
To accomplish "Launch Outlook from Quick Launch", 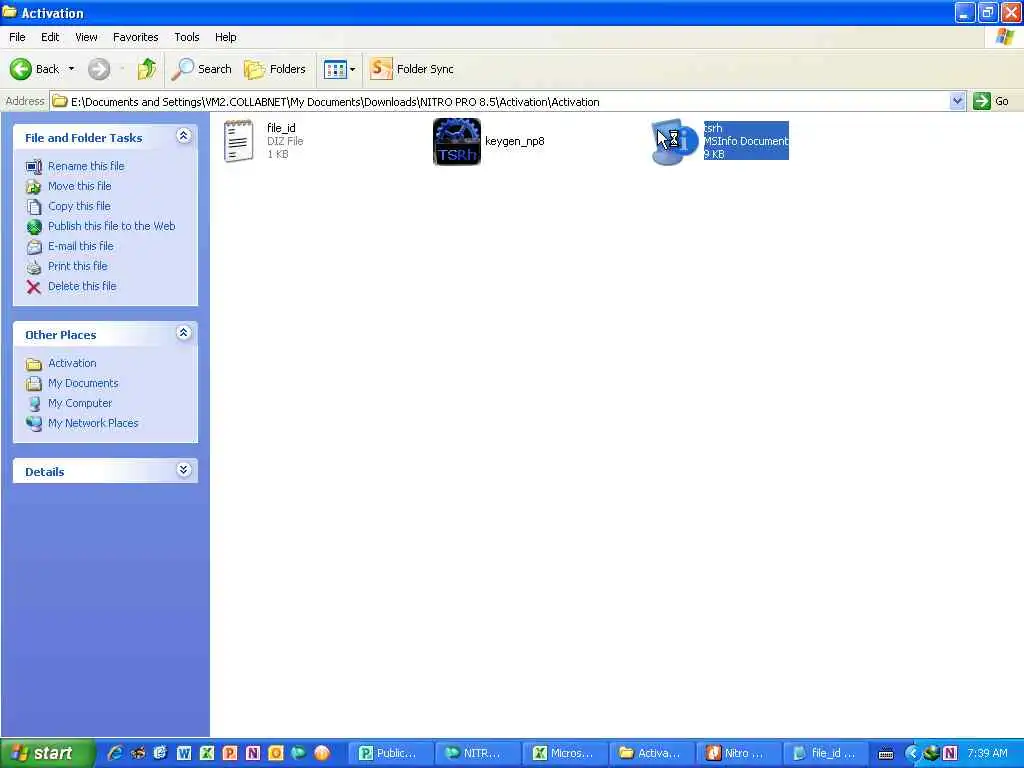I will click(x=276, y=753).
